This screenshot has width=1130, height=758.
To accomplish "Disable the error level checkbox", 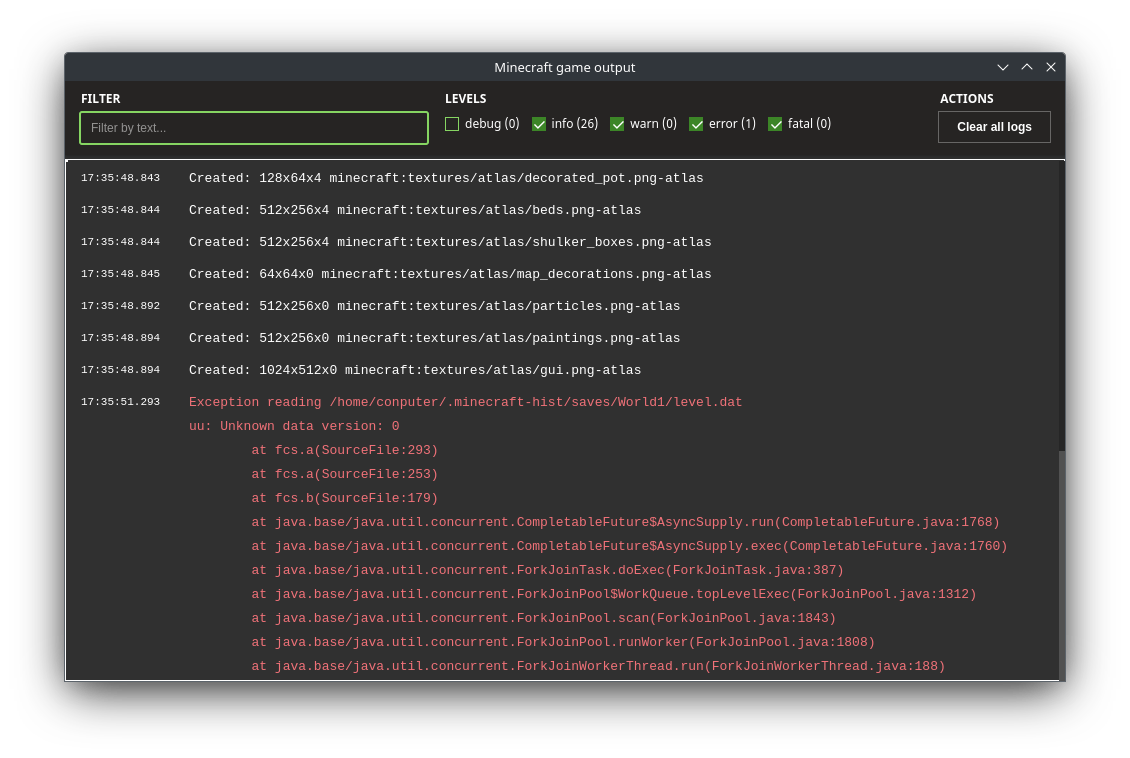I will pos(696,124).
